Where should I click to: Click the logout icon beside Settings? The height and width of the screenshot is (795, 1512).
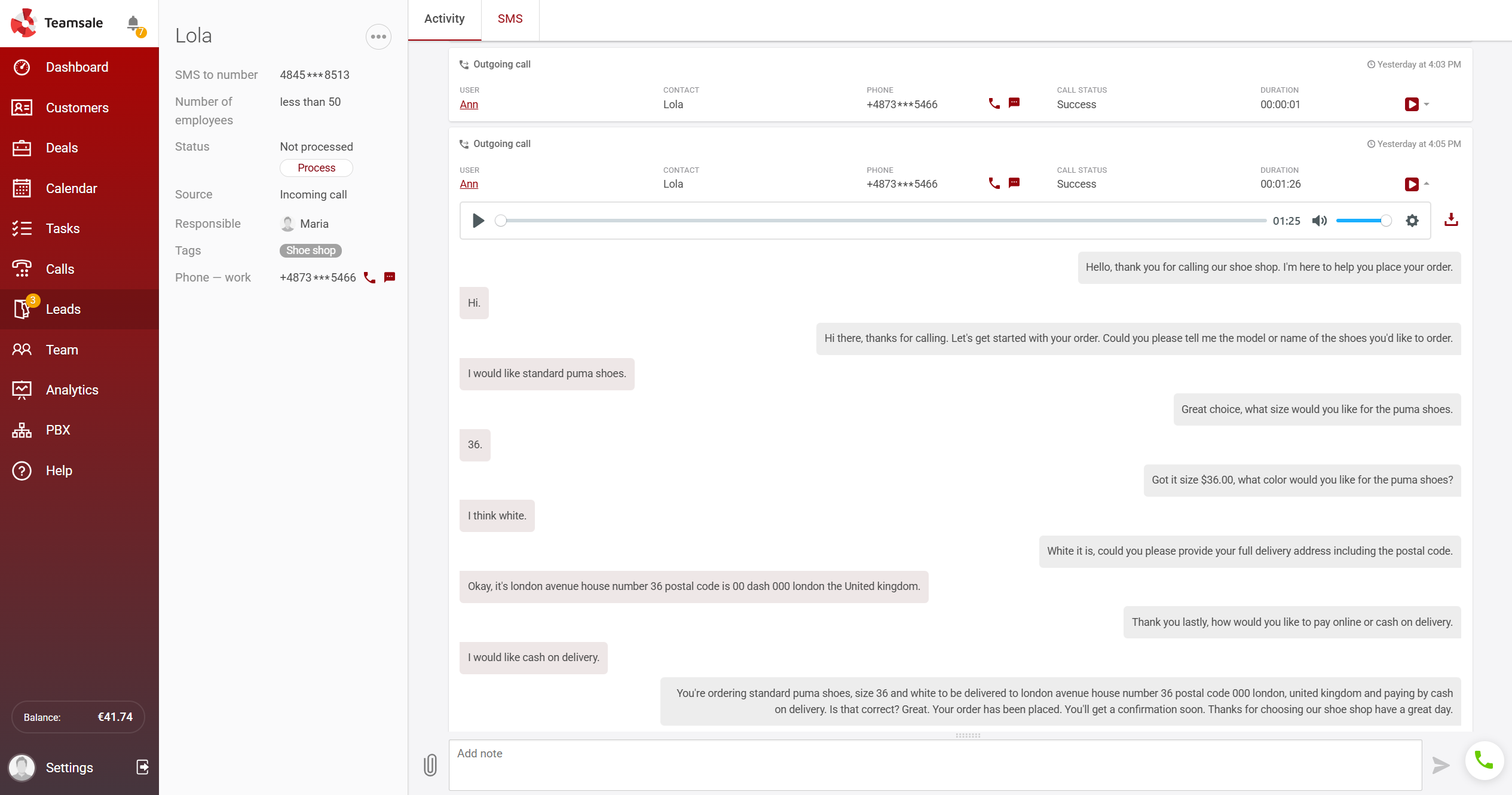click(142, 767)
